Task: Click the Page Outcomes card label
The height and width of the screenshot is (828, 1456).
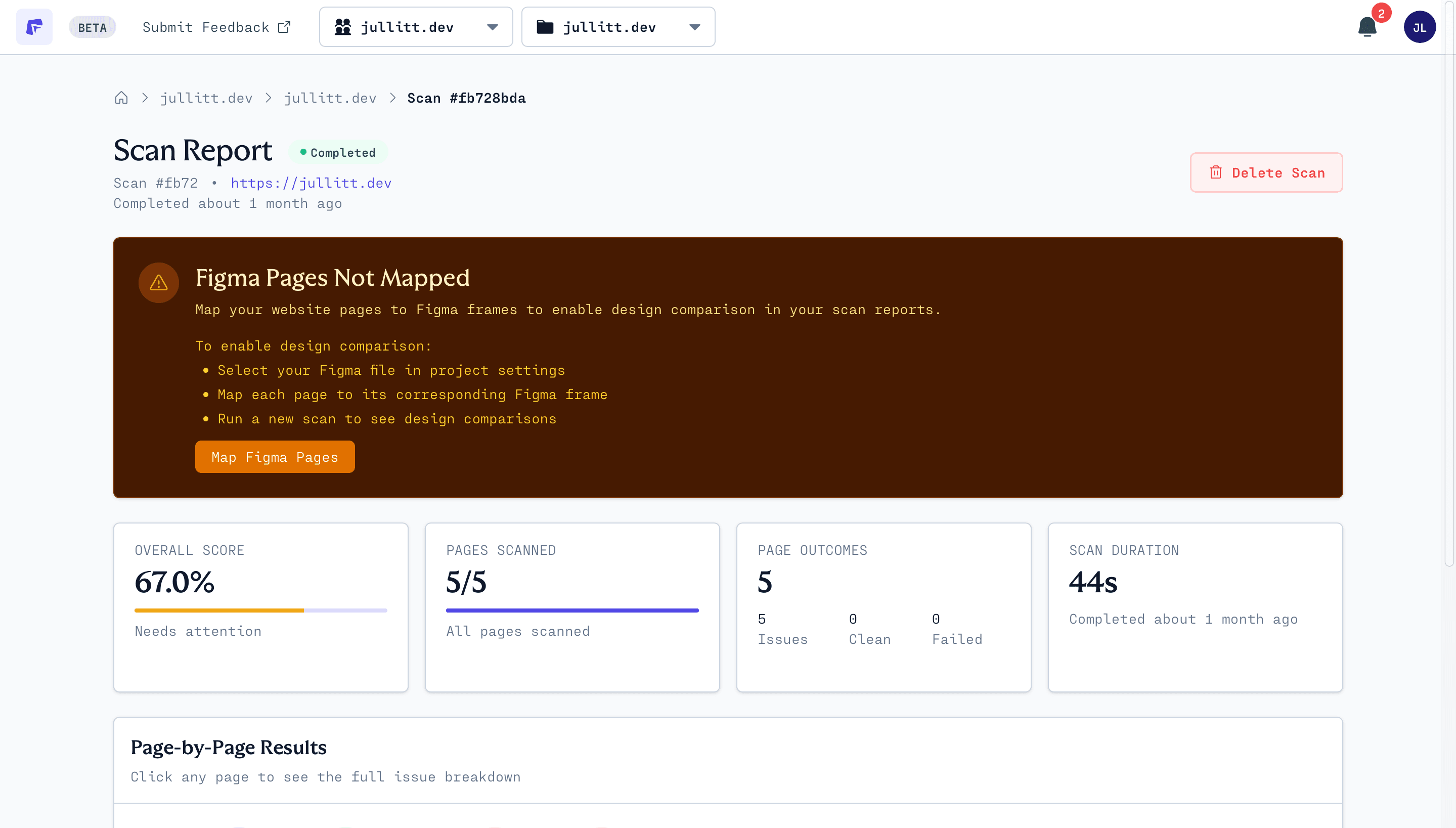Action: point(812,550)
